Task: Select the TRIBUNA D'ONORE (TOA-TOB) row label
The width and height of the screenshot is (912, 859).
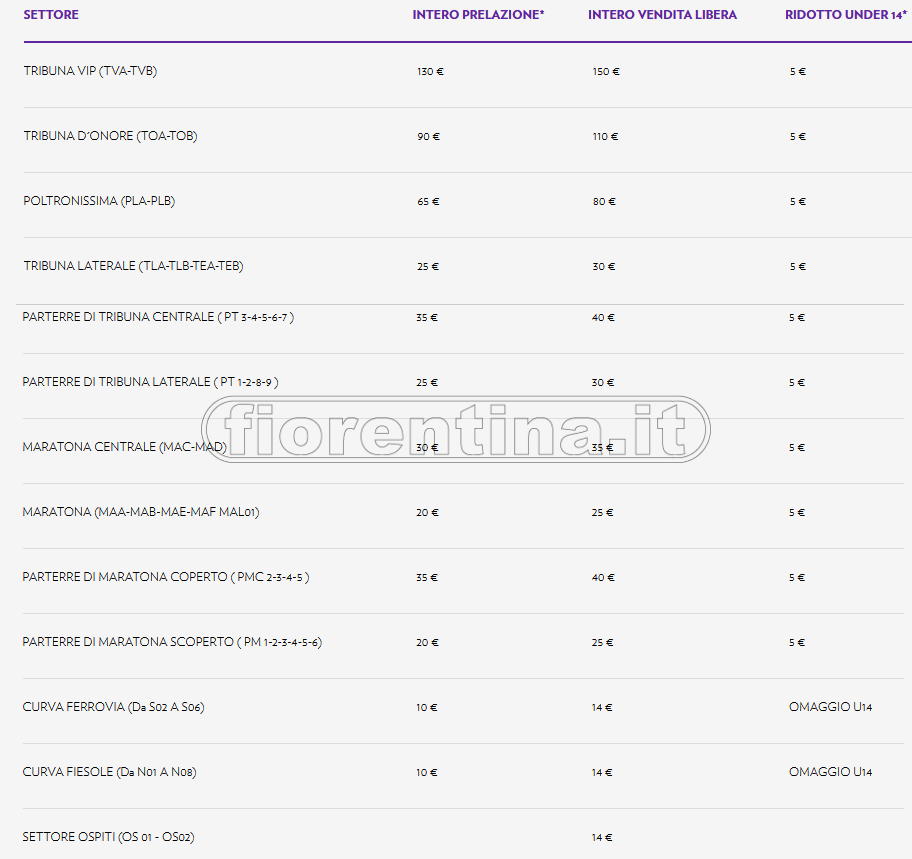Action: pyautogui.click(x=111, y=136)
